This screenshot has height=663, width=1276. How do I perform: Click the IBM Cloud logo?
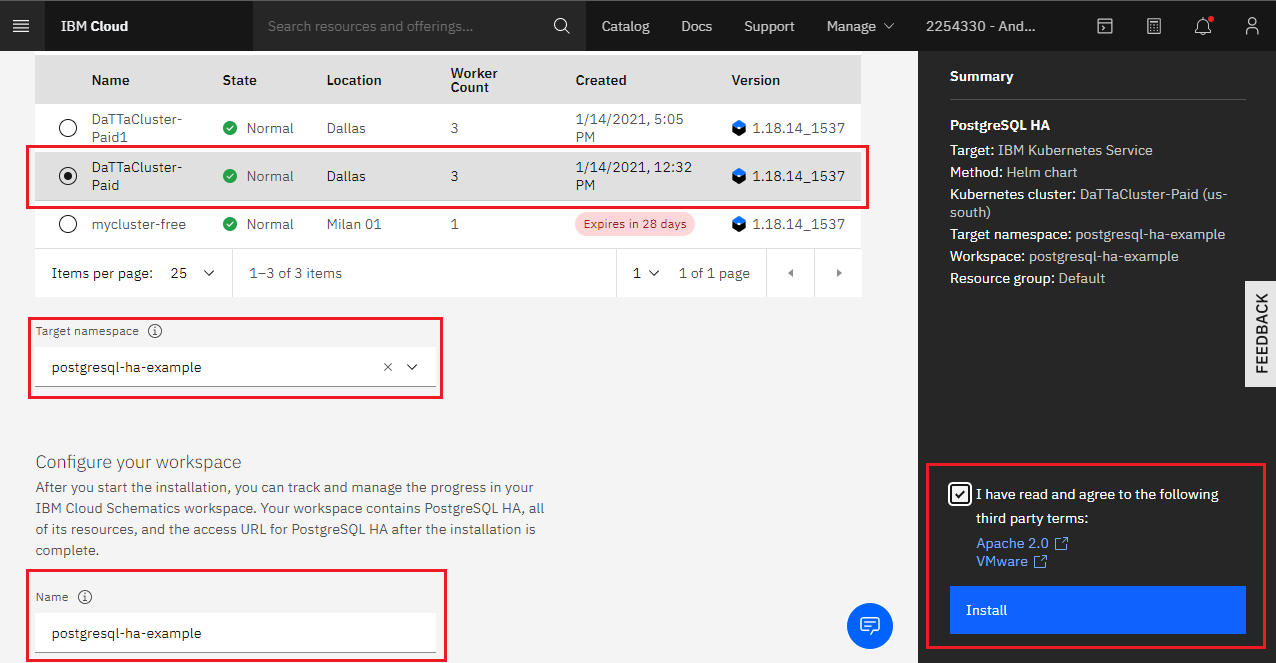94,26
